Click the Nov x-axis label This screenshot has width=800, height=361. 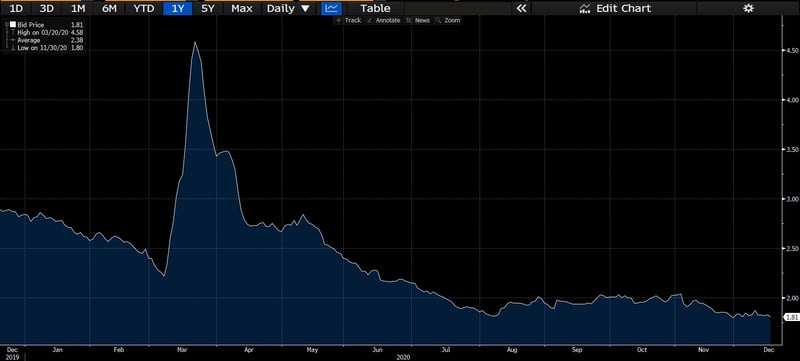click(704, 350)
